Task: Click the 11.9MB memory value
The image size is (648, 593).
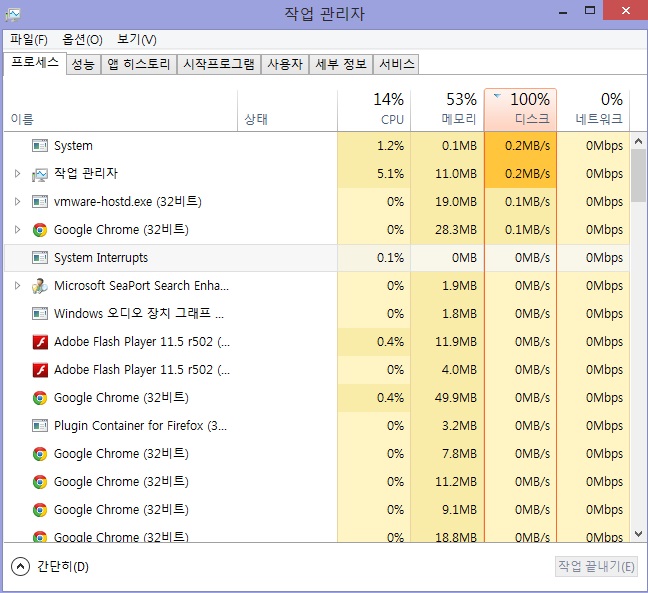Action: coord(456,342)
